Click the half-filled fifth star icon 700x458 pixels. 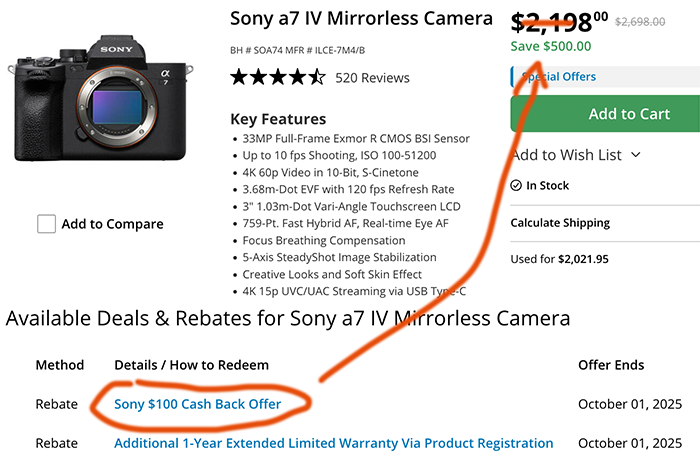[317, 77]
